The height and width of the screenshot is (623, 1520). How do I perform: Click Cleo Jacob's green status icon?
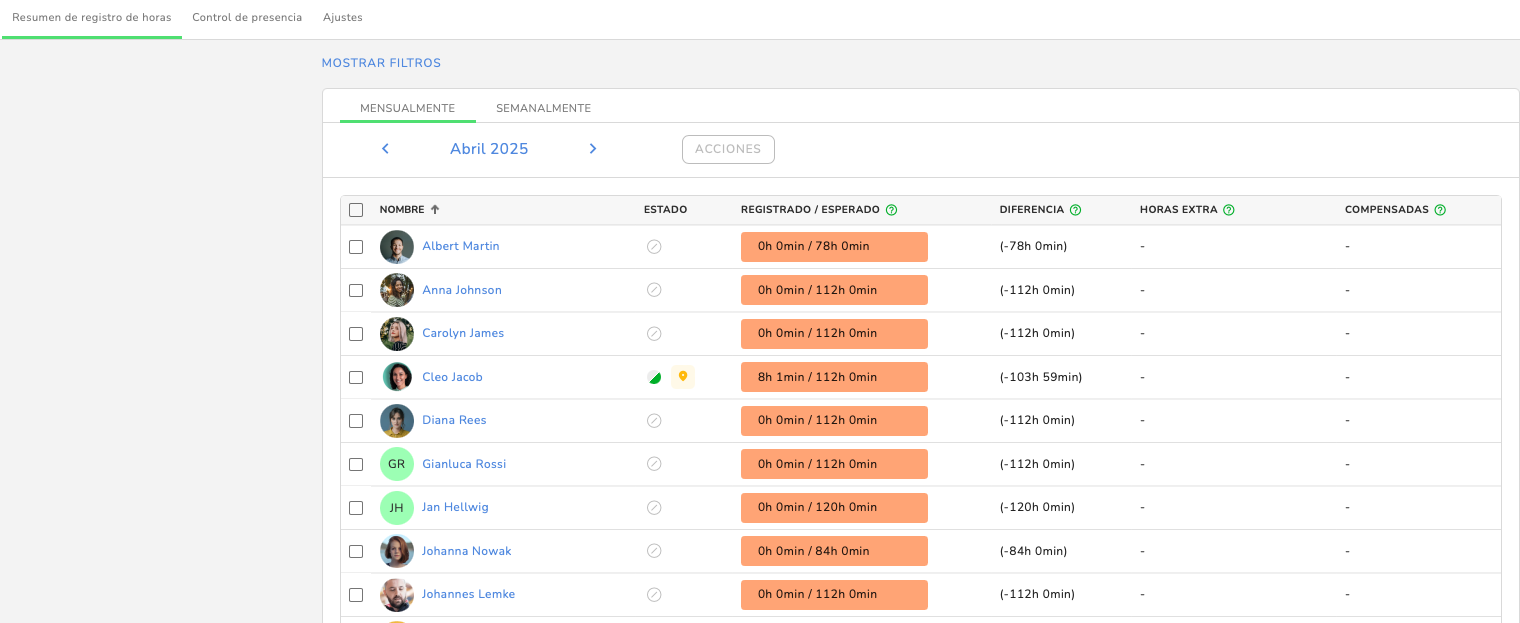[654, 377]
